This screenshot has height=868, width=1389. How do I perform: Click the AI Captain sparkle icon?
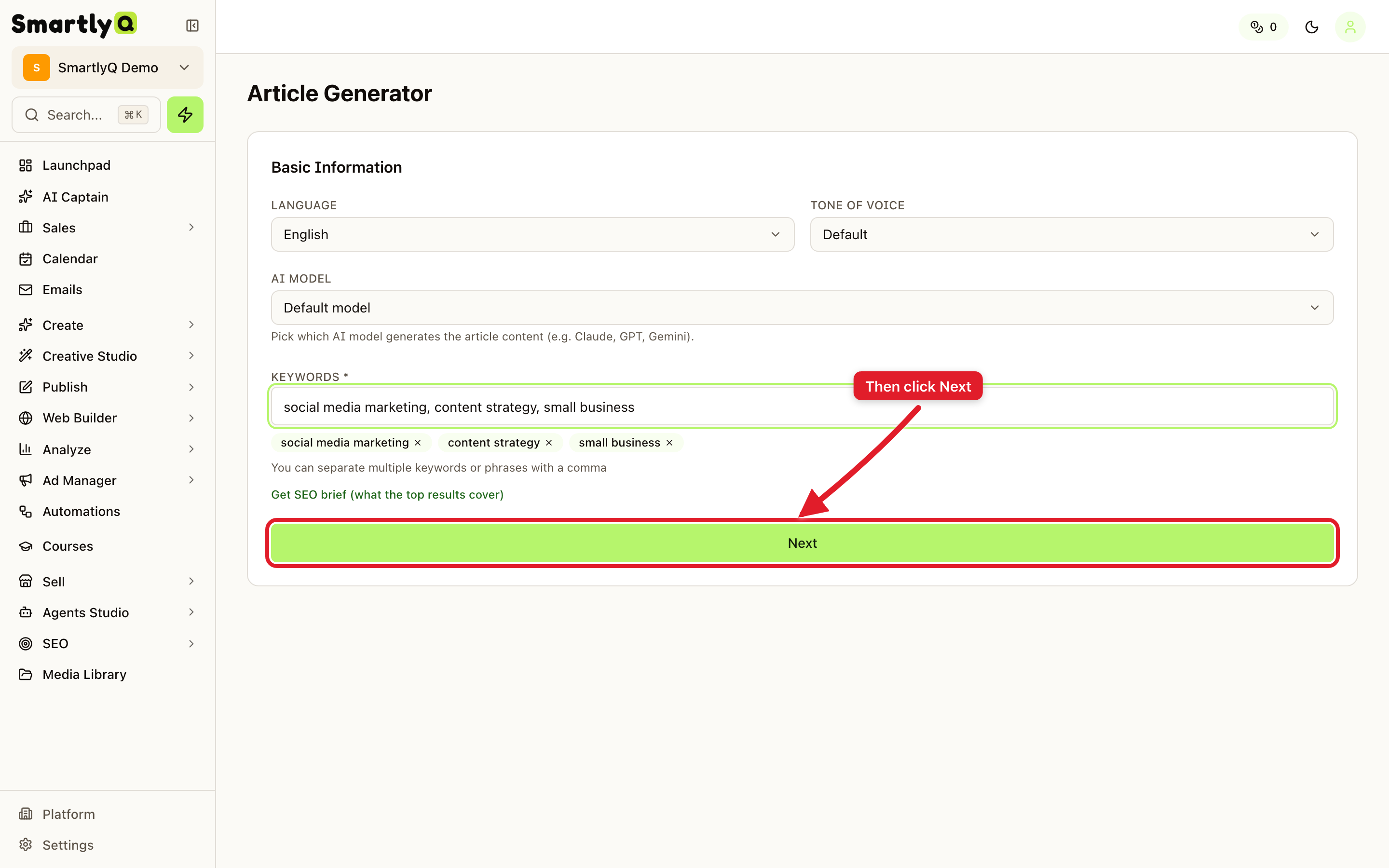click(25, 197)
